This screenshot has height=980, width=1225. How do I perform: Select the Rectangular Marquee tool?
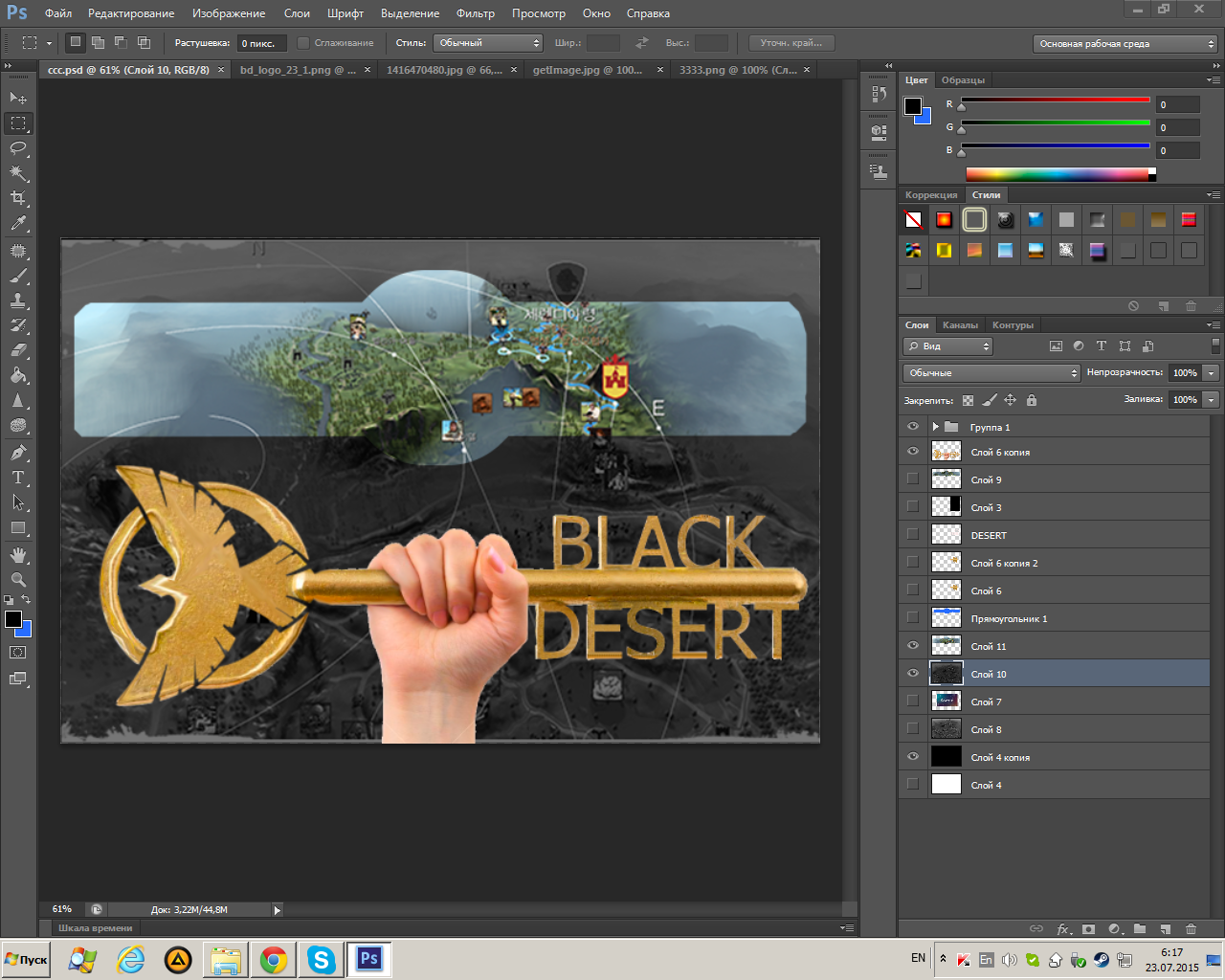click(18, 123)
